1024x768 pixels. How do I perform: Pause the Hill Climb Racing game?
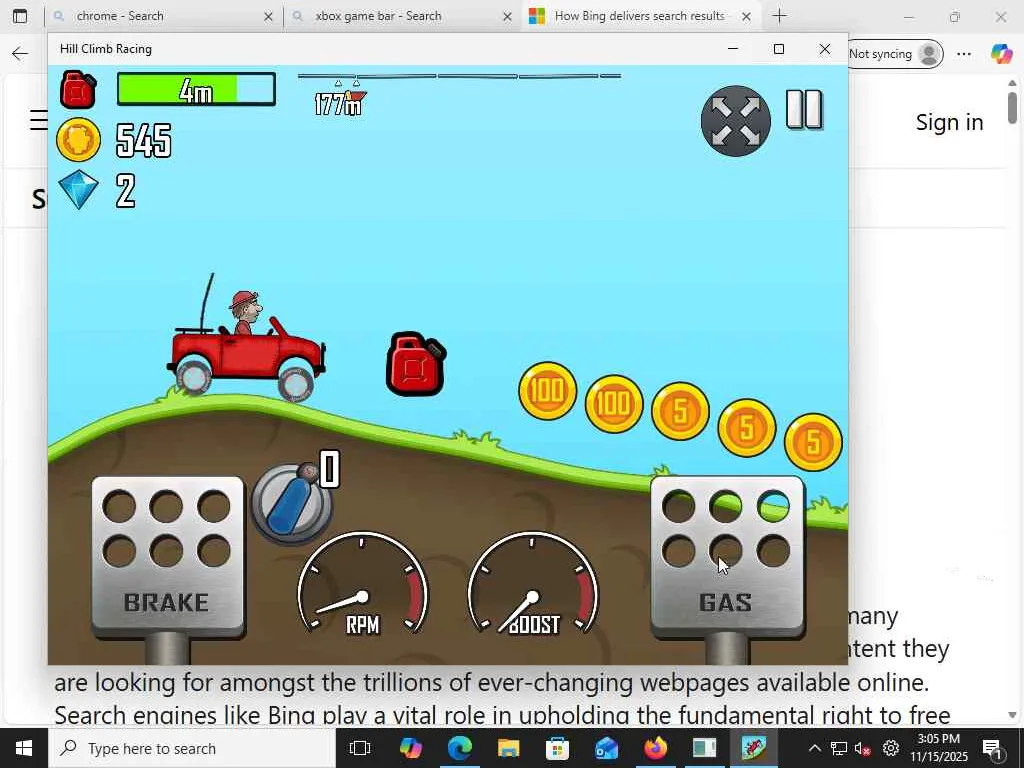click(x=804, y=109)
